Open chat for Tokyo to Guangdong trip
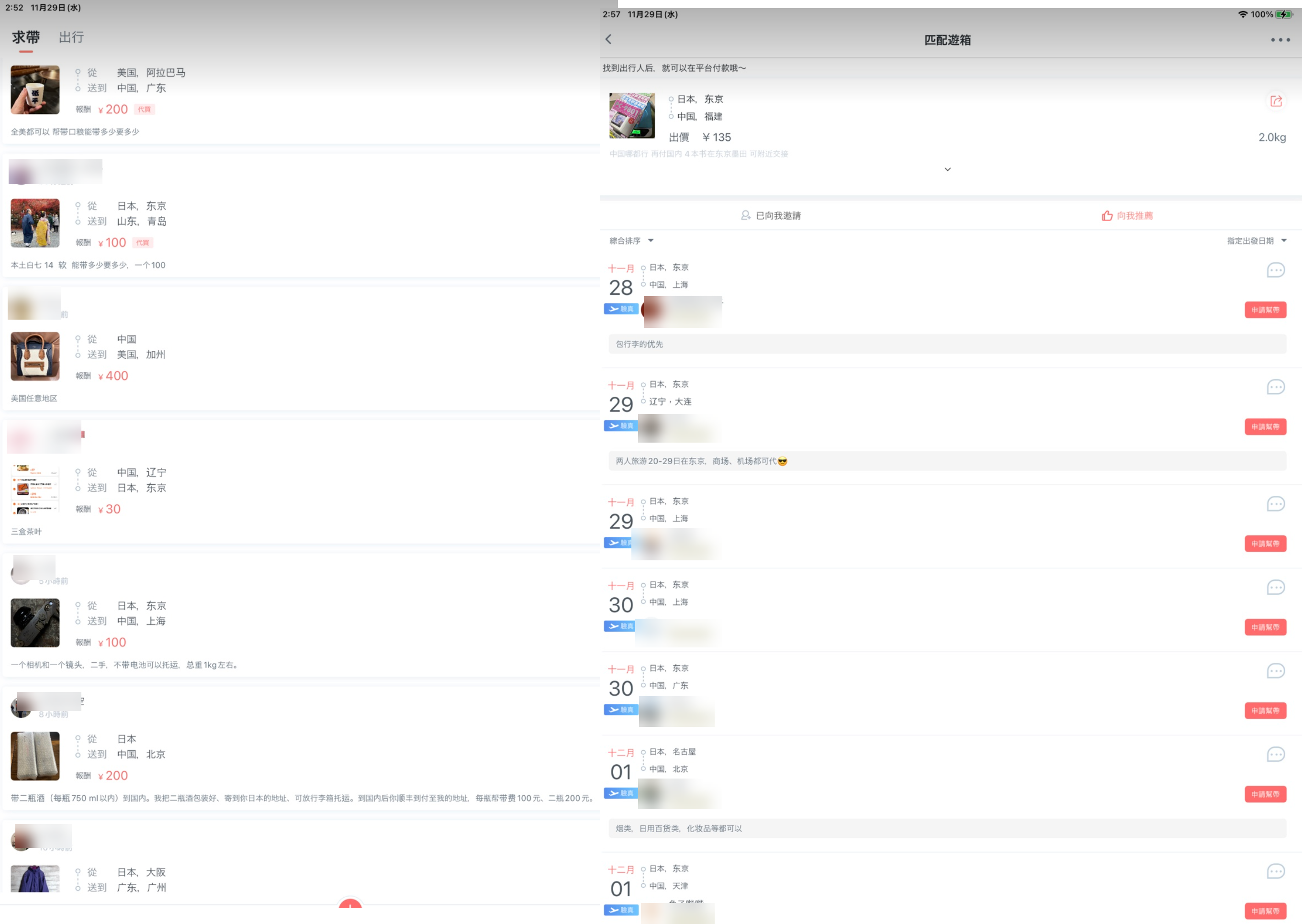 click(x=1275, y=671)
